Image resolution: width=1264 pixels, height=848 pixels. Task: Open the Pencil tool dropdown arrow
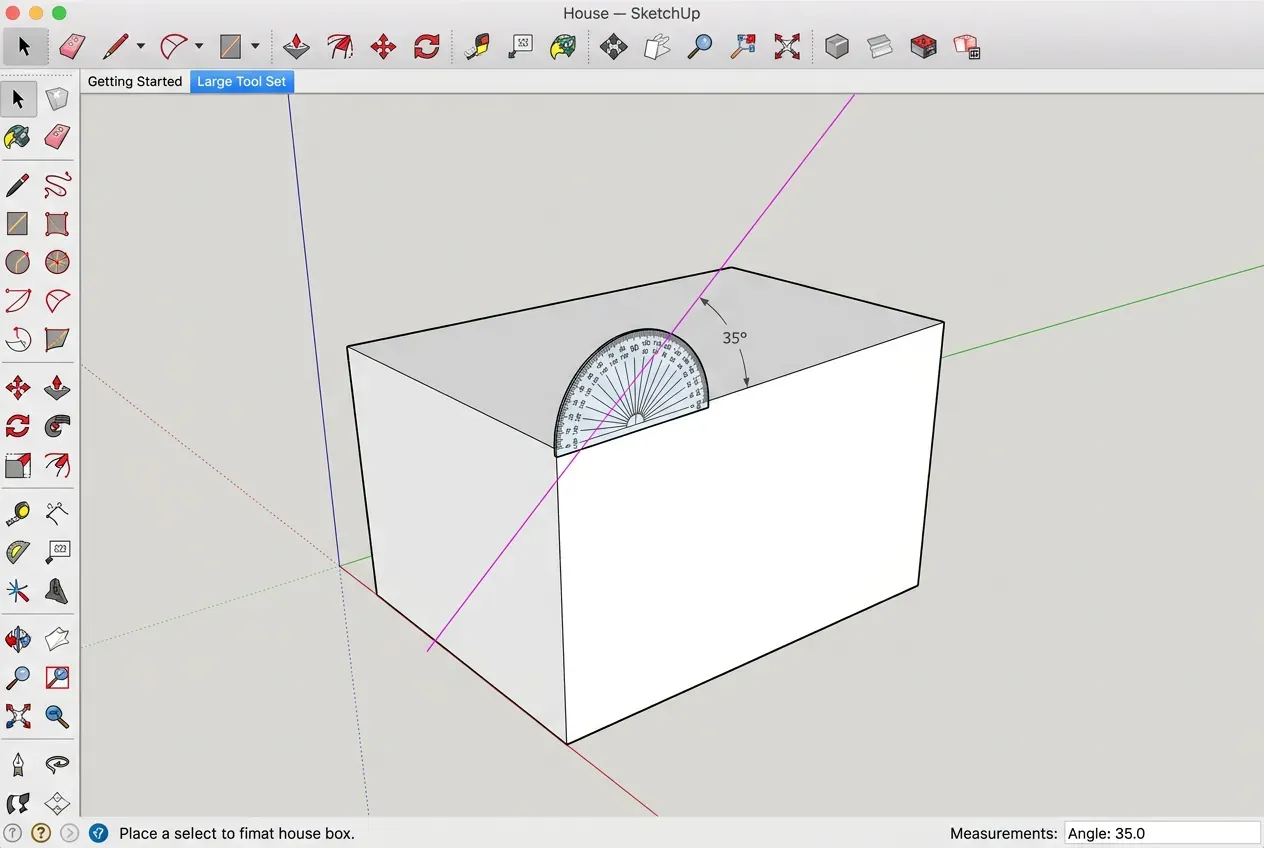coord(140,46)
